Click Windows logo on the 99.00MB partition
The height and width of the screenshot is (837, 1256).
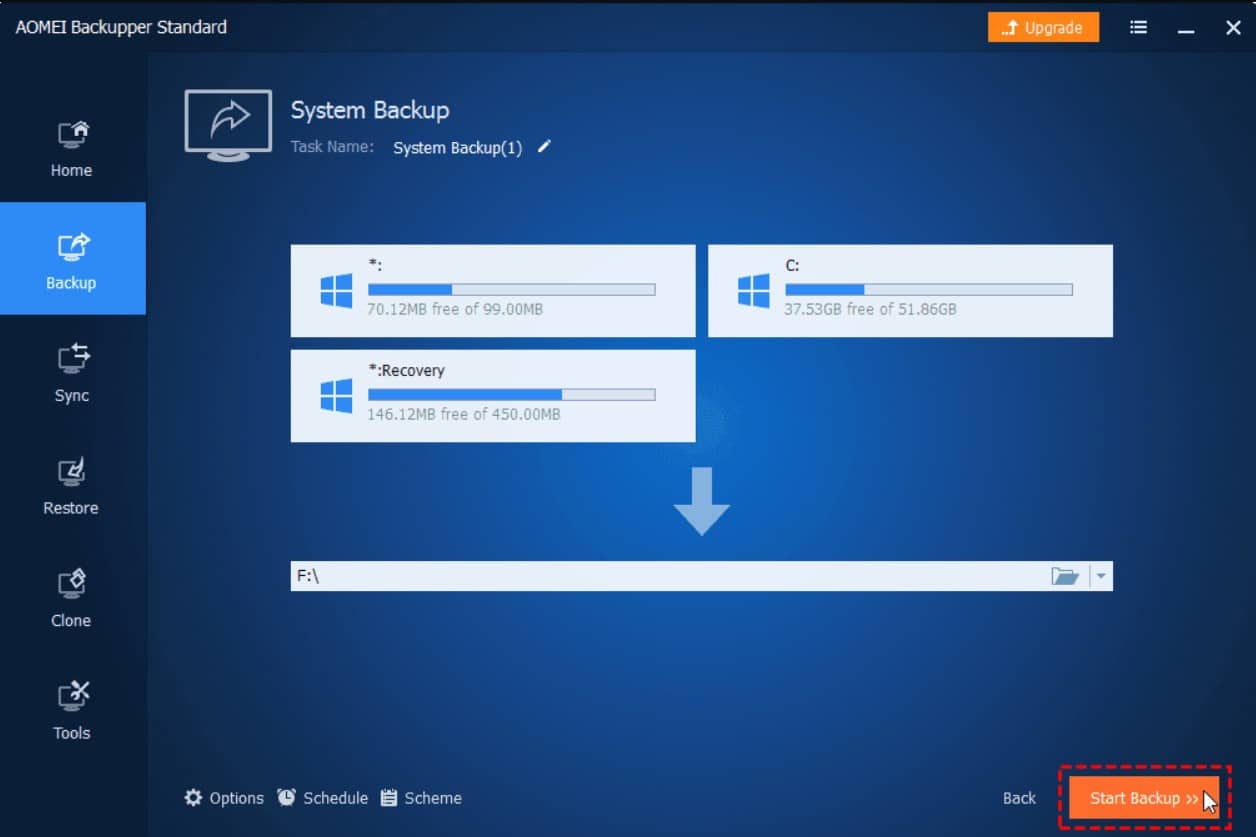click(336, 291)
